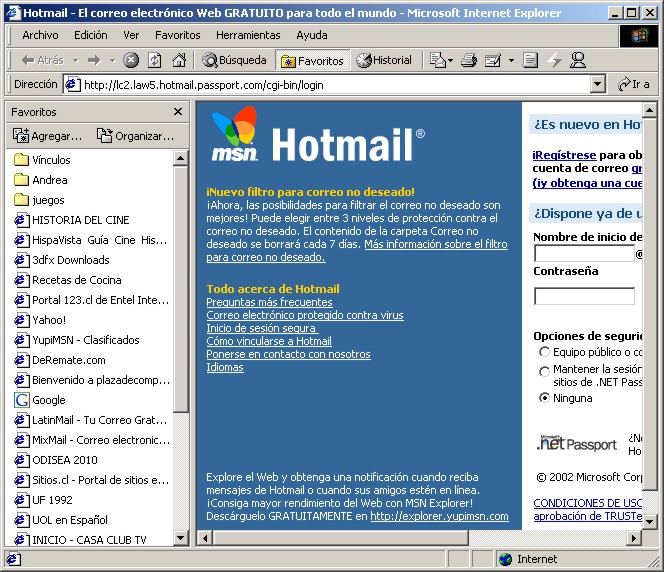Open the Idiomas link
This screenshot has width=664, height=572.
225,368
